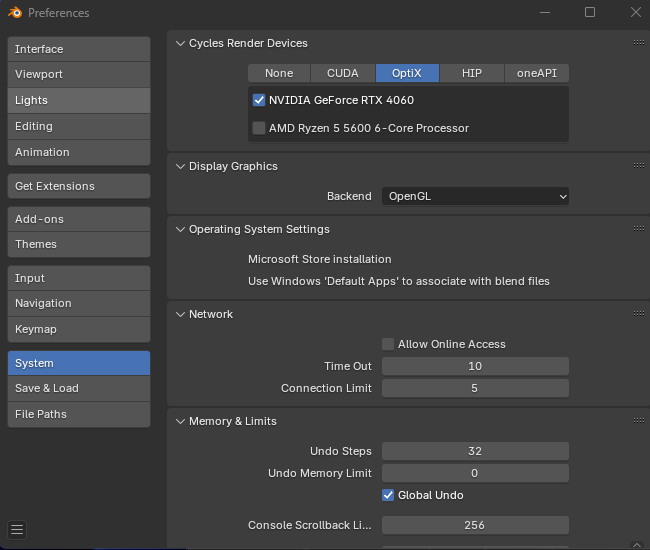Viewport: 650px width, 550px height.
Task: Collapse the Memory & Limits panel
Action: [x=180, y=421]
